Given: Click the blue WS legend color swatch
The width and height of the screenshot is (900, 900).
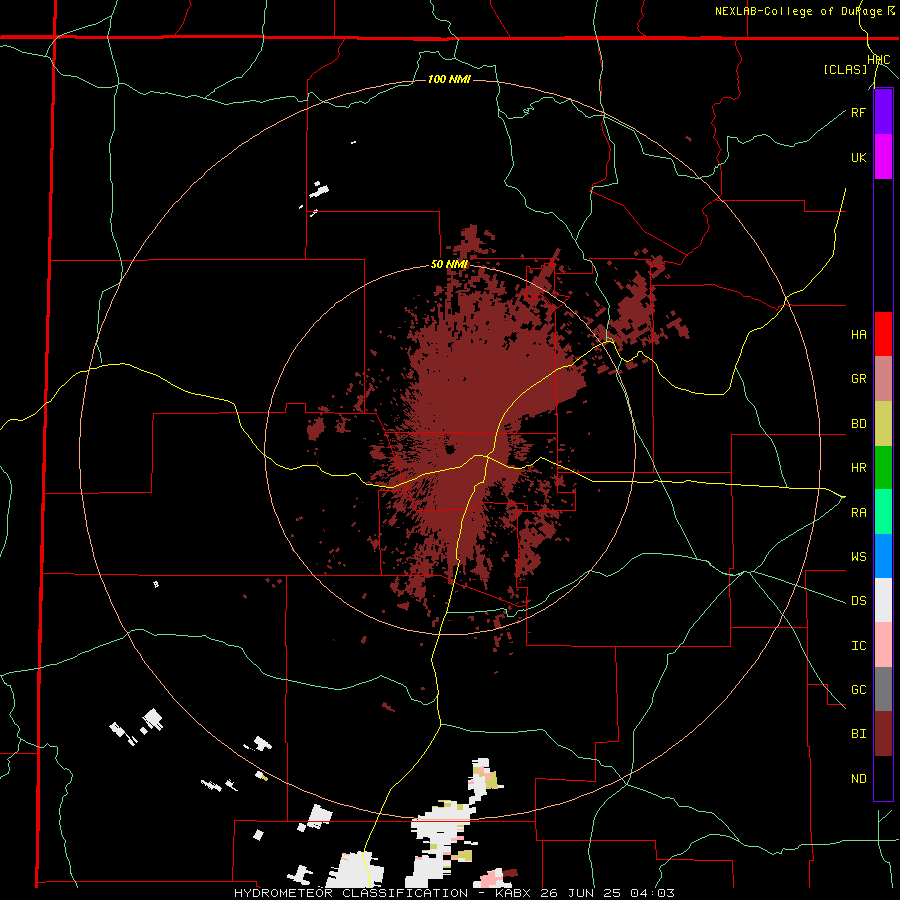Looking at the screenshot, I should point(883,556).
